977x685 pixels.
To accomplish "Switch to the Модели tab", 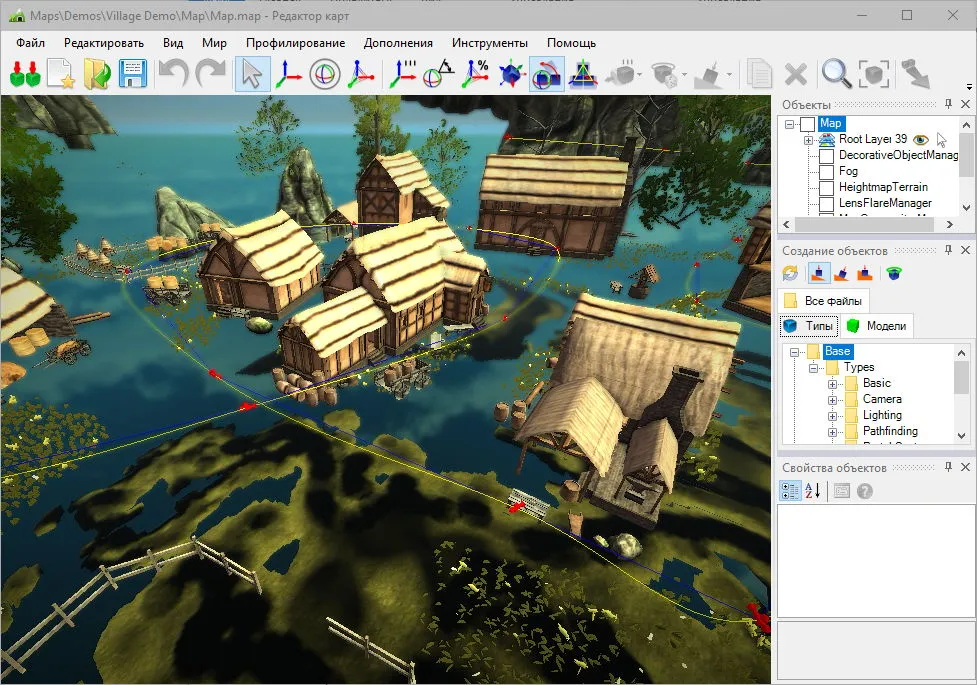I will (877, 325).
